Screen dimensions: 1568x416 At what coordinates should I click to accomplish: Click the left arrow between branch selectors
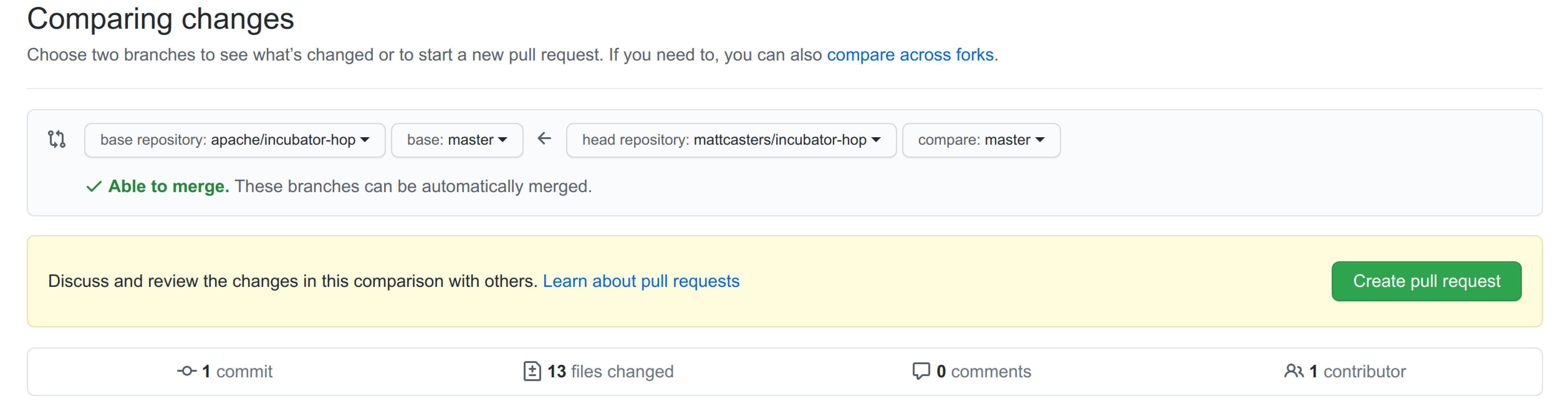[544, 139]
